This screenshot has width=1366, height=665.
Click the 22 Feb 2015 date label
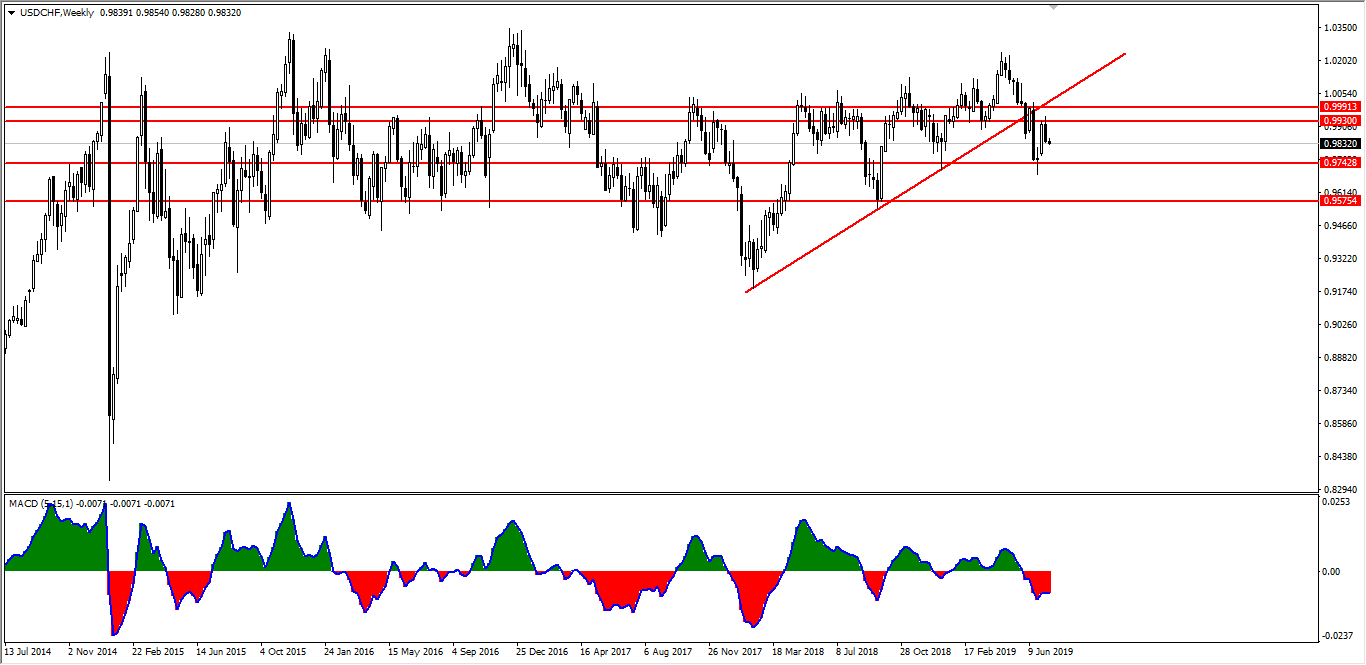click(158, 652)
